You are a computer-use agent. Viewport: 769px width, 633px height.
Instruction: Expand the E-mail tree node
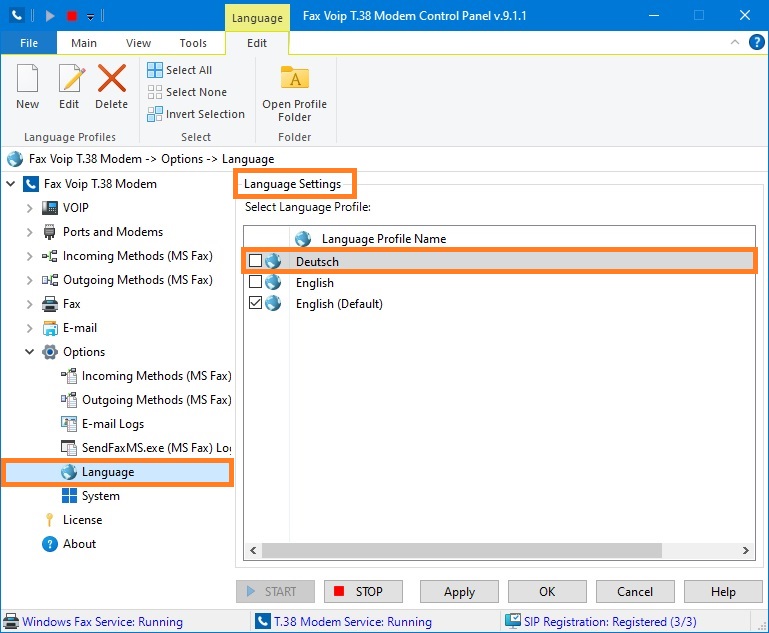29,328
